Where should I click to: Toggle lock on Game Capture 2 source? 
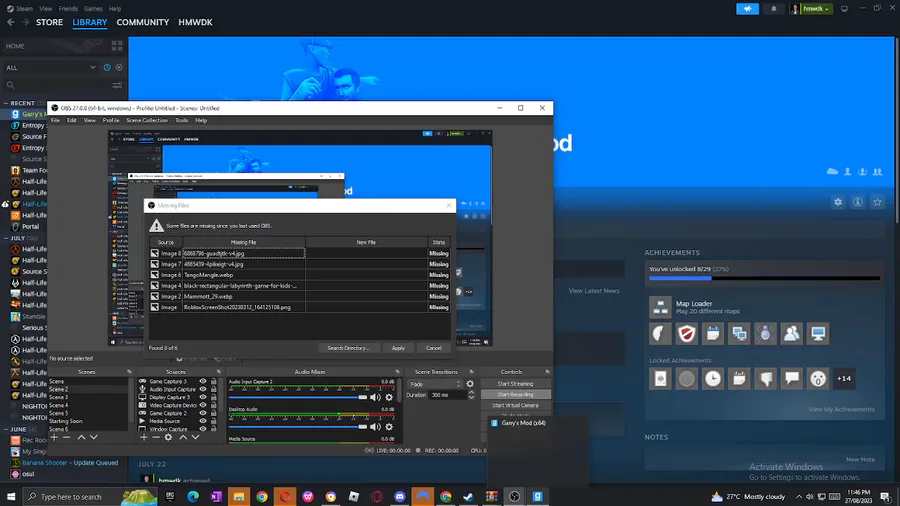(x=214, y=413)
